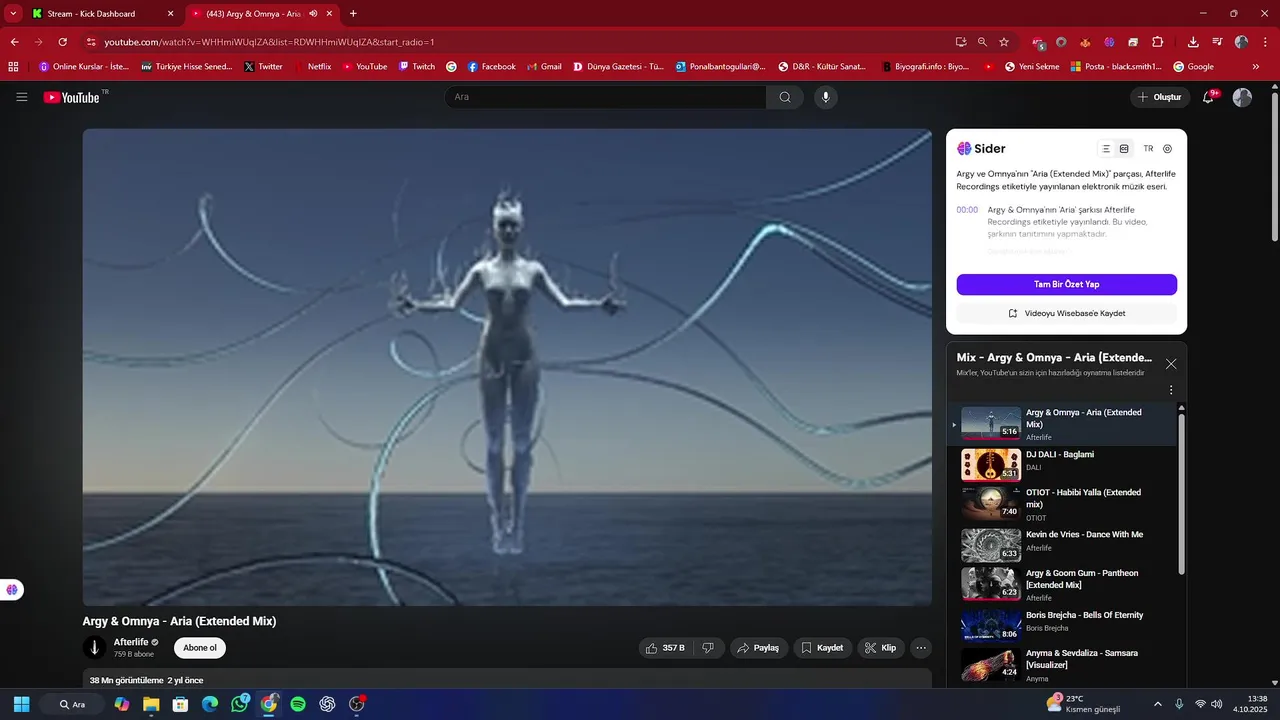
Task: Open the Chrome apps grid in bookmarks bar
Action: tap(13, 67)
